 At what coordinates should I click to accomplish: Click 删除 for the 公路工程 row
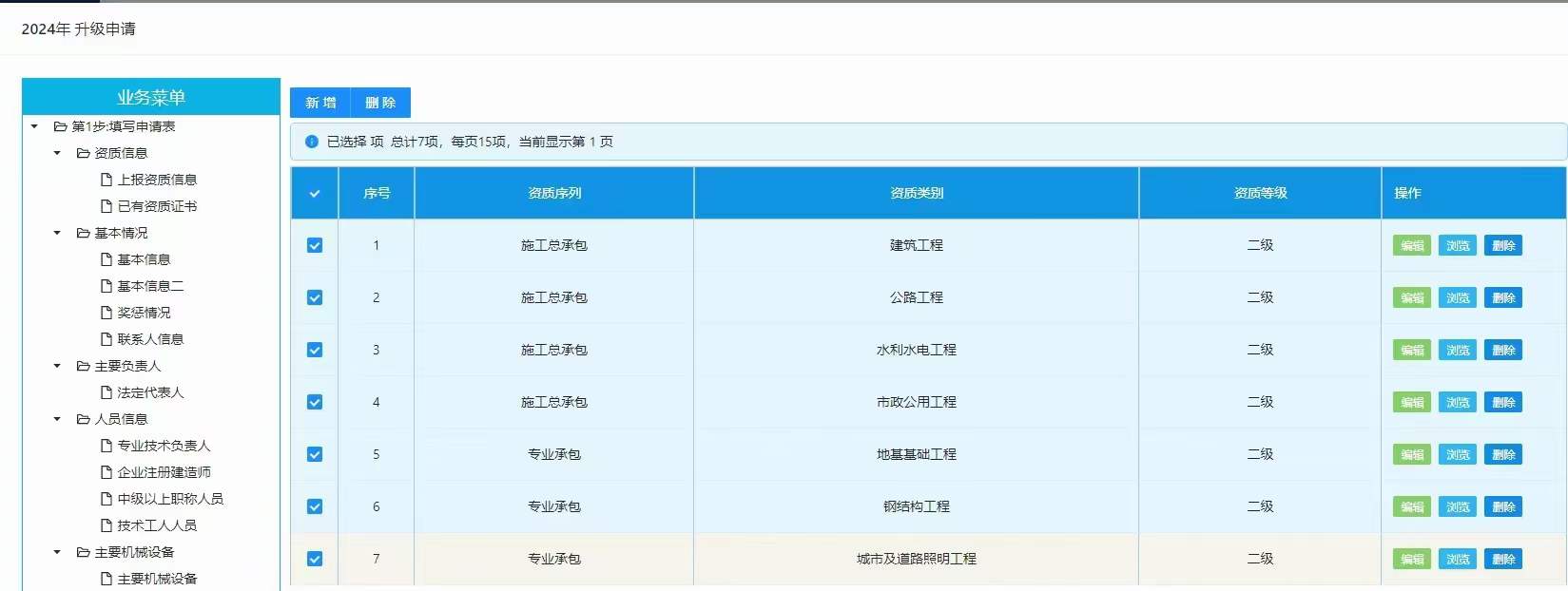[1503, 297]
